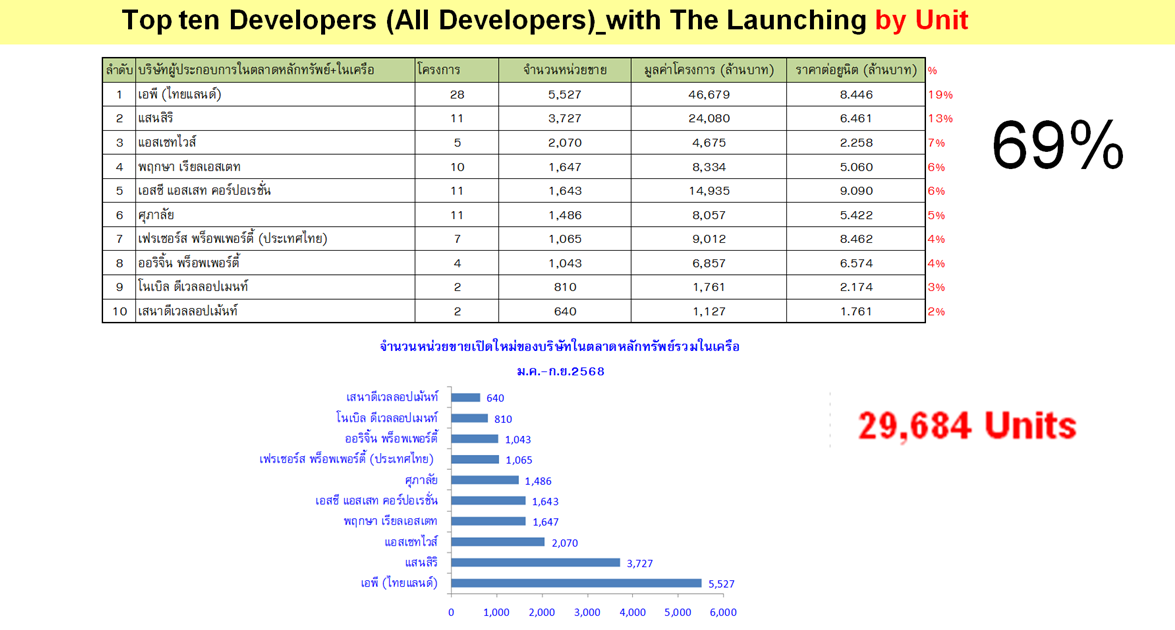Click project value cell '4,675'
1175x630 pixels.
(x=708, y=142)
